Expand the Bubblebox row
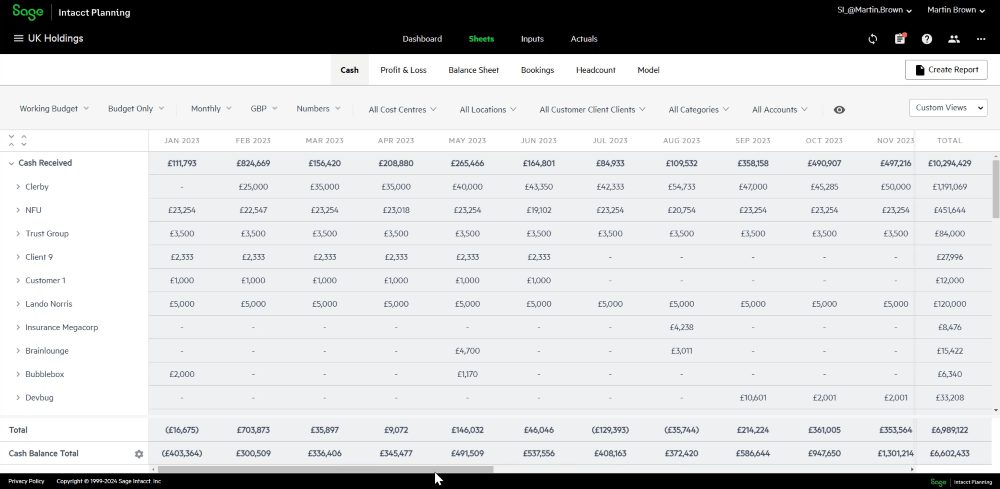Screen dimensions: 1000x489 tap(18, 374)
